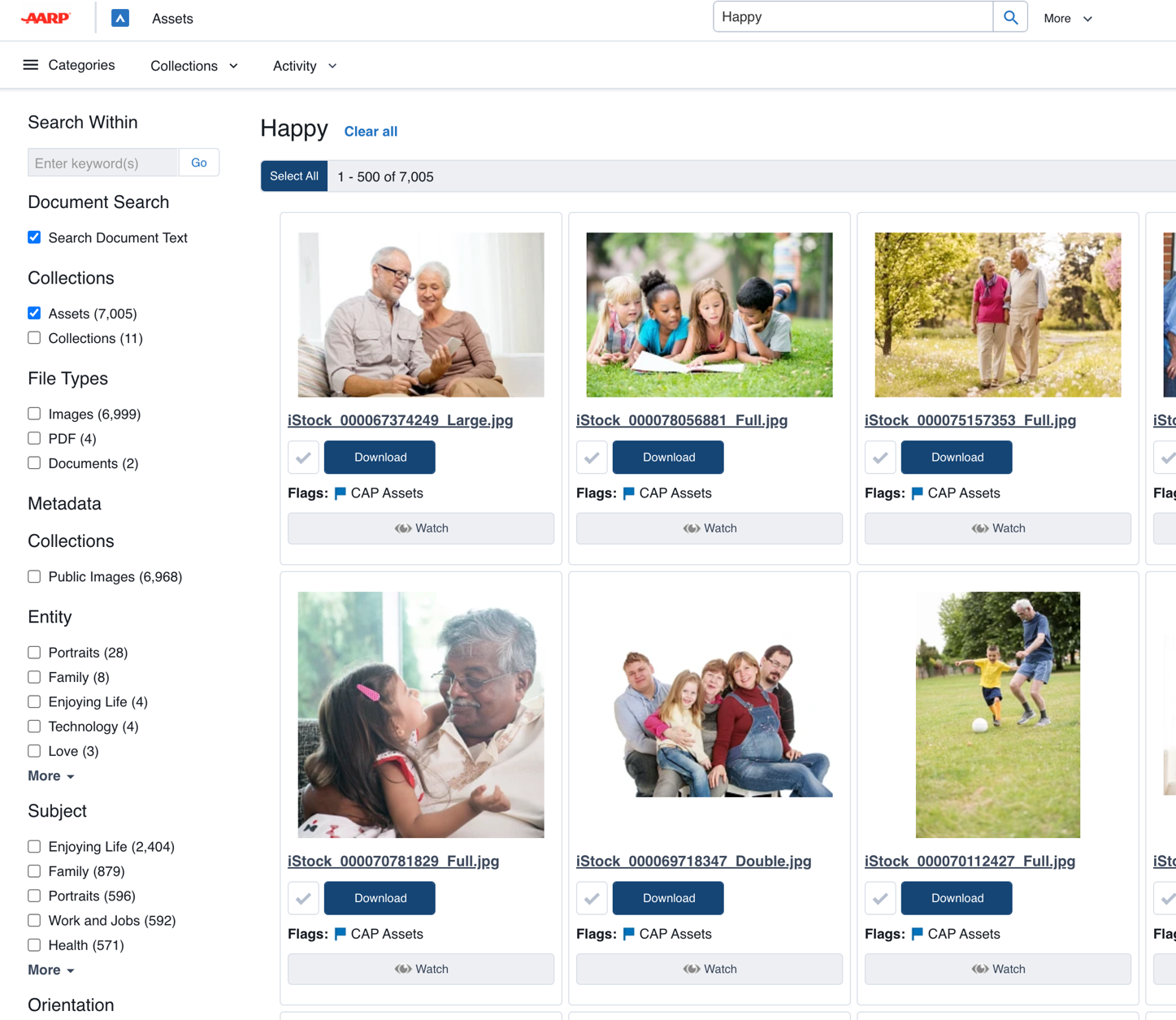
Task: Download iStock_000070781829_Full.jpg
Action: pyautogui.click(x=380, y=898)
